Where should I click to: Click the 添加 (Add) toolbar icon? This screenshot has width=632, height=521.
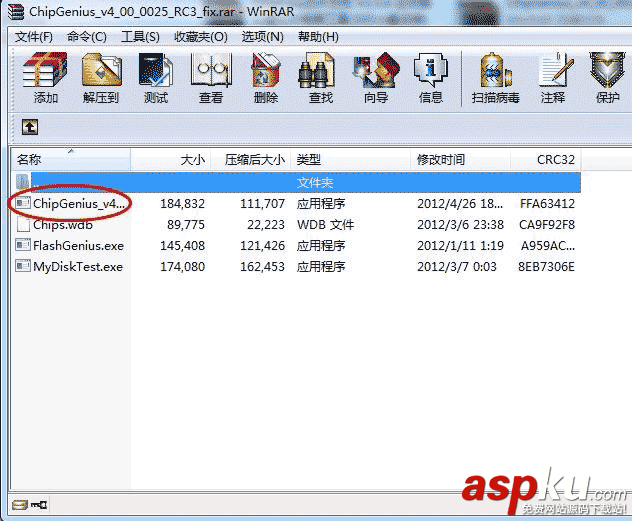(45, 70)
